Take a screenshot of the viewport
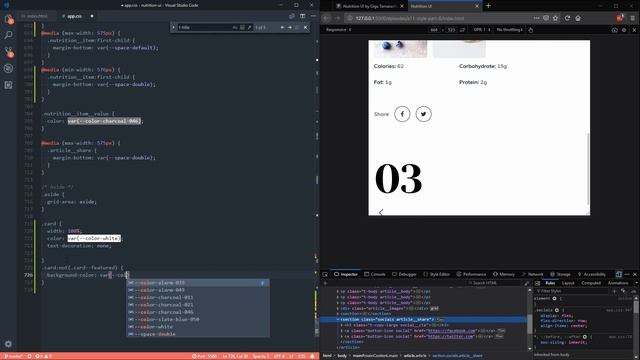This screenshot has width=640, height=360. pos(615,30)
